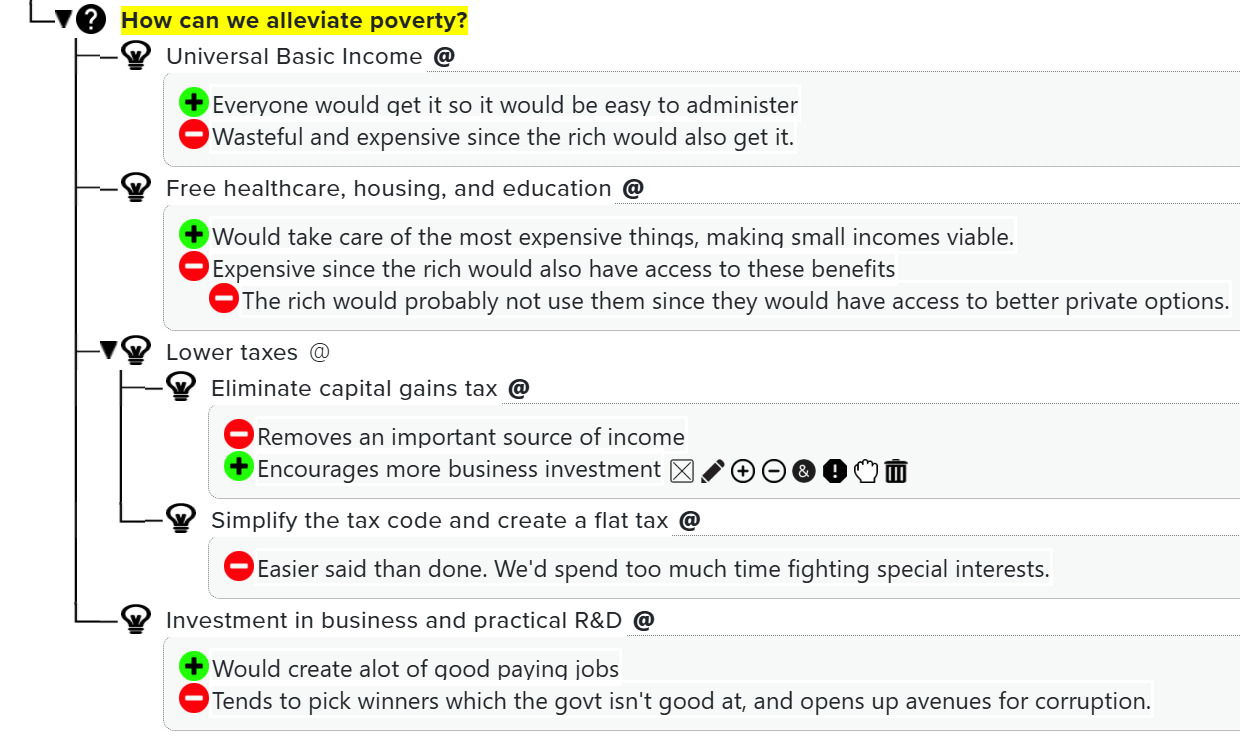Click red minus by 'Removes an important source of income'
This screenshot has width=1240, height=742.
coord(239,434)
